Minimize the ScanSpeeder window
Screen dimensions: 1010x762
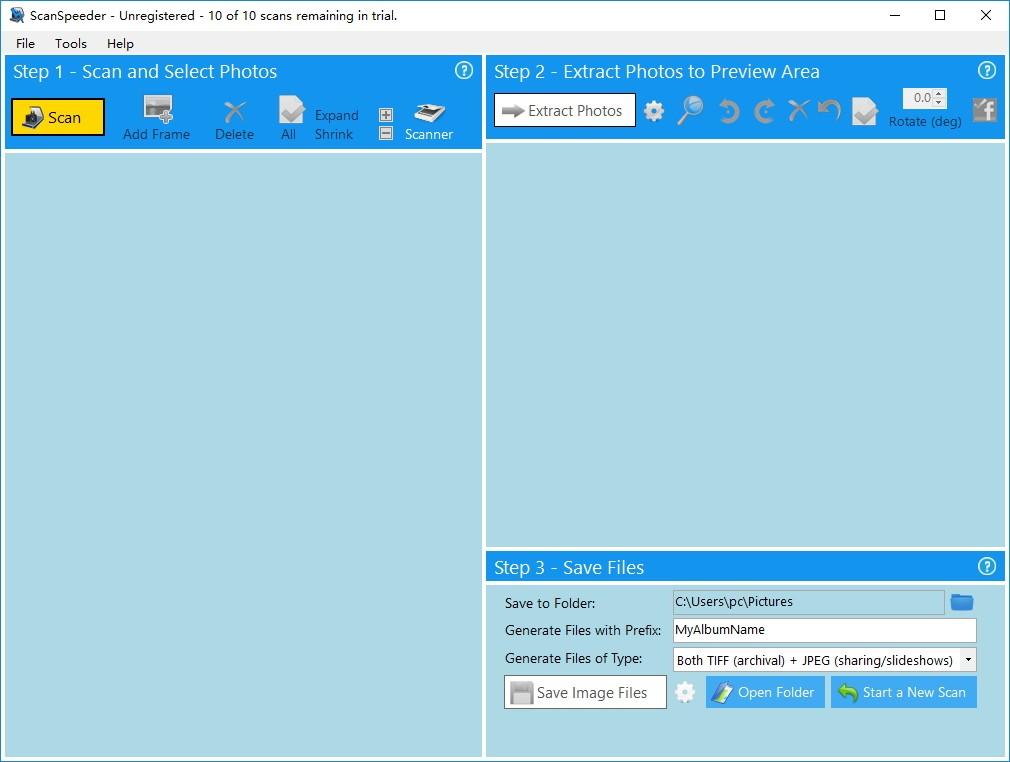click(895, 15)
